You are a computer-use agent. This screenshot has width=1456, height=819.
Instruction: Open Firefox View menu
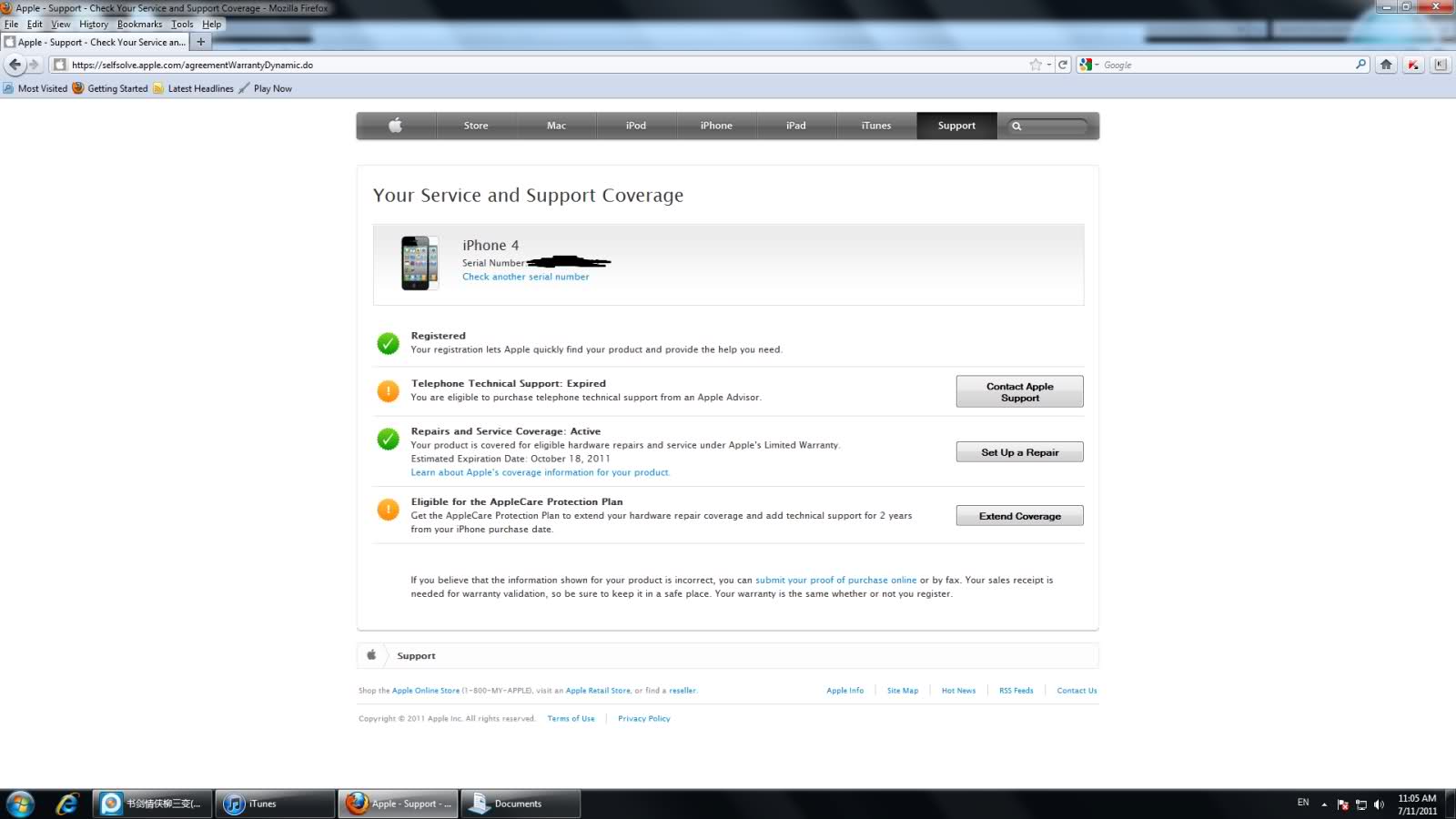(x=61, y=25)
